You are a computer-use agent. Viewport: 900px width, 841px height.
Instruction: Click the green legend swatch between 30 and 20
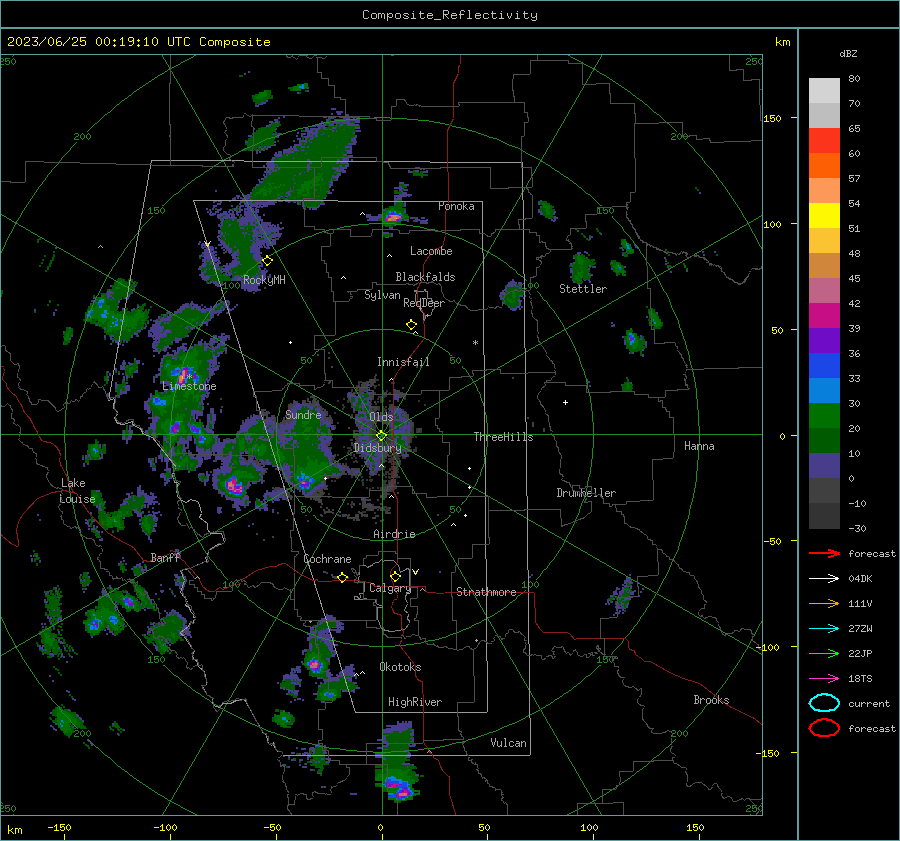point(824,416)
